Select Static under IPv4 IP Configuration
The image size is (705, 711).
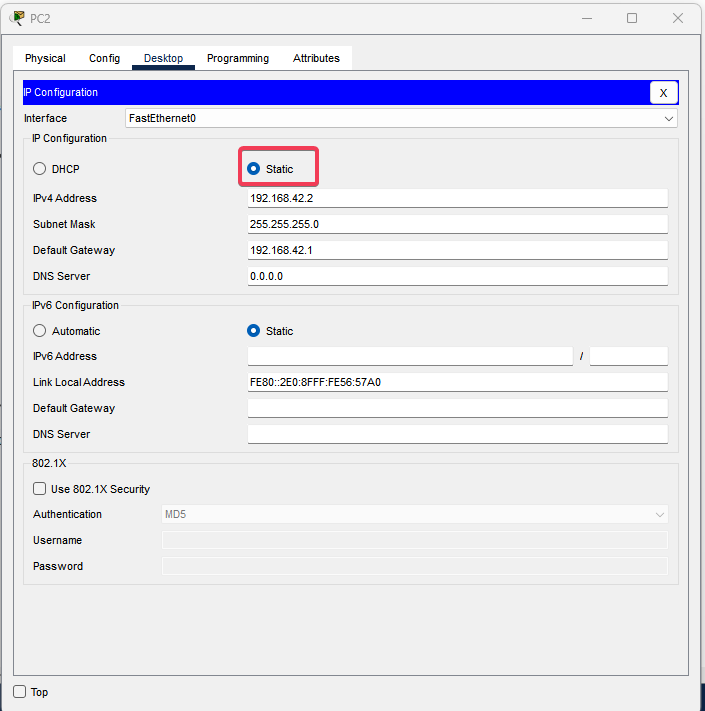(x=254, y=169)
